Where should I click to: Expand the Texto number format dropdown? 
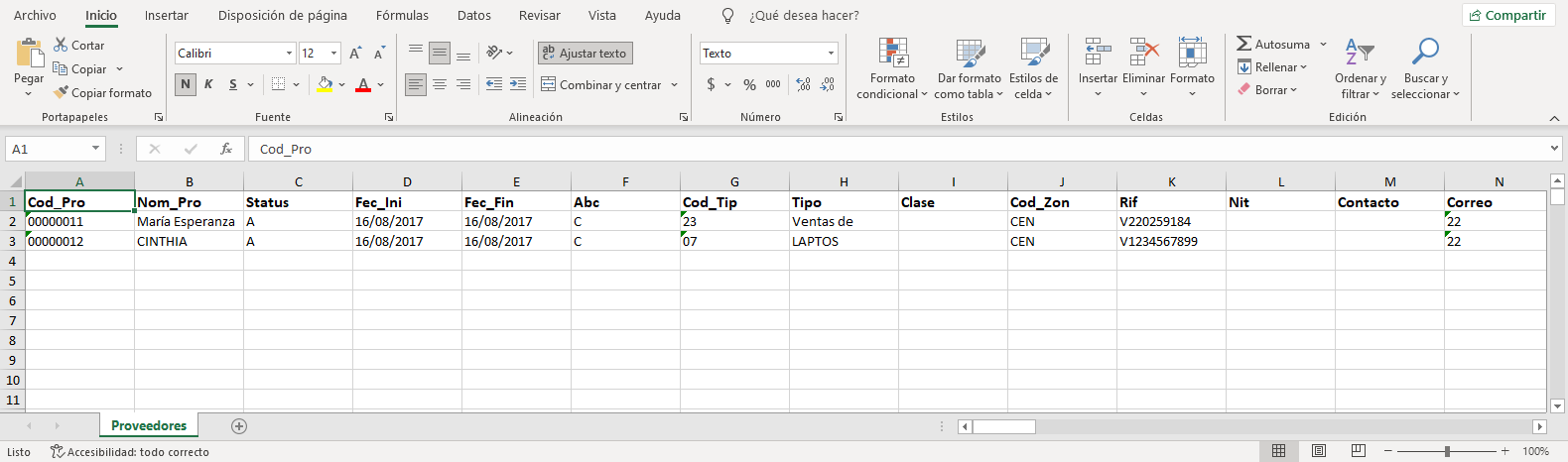(831, 53)
